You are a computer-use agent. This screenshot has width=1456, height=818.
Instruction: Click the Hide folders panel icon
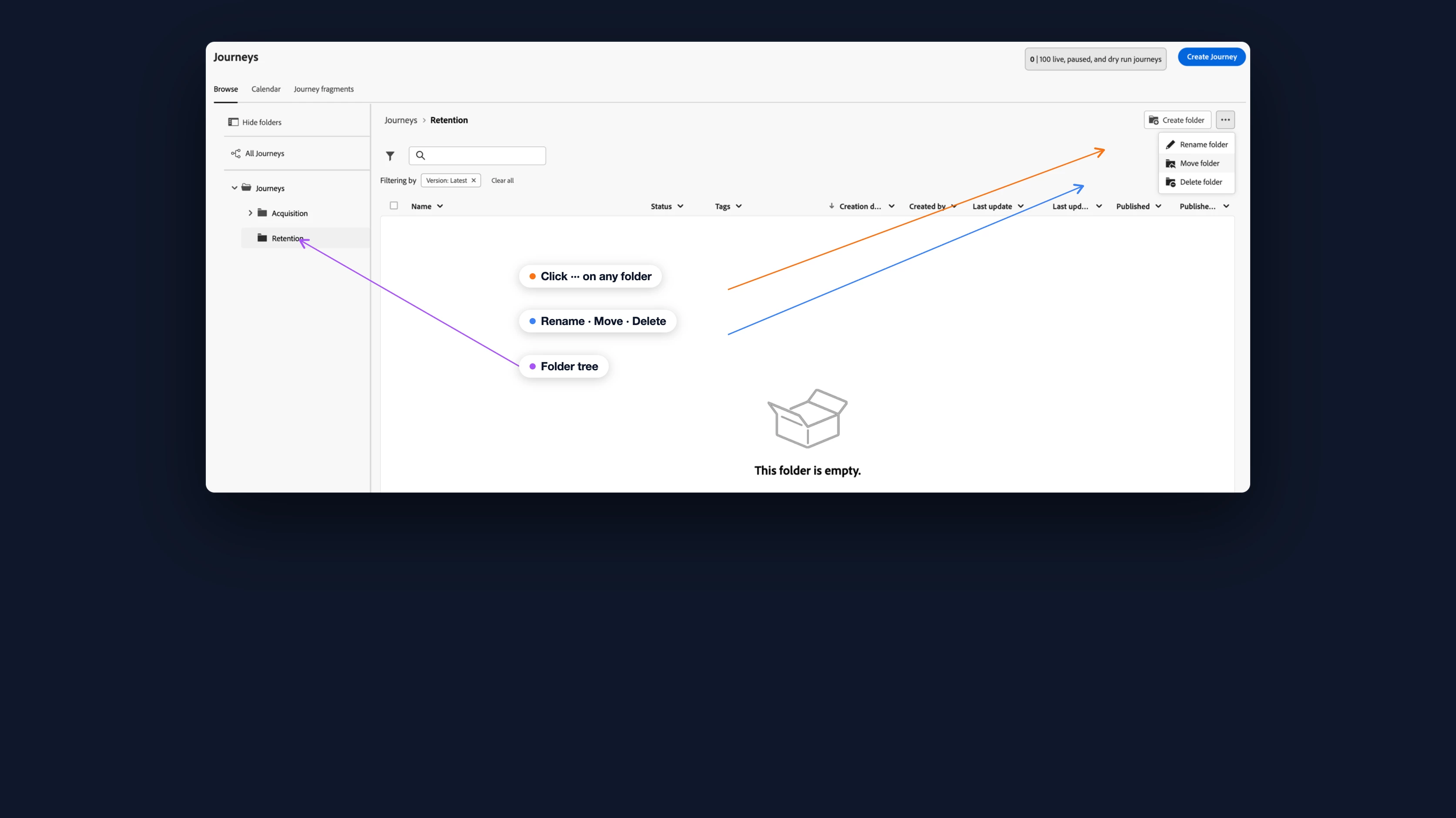[233, 122]
